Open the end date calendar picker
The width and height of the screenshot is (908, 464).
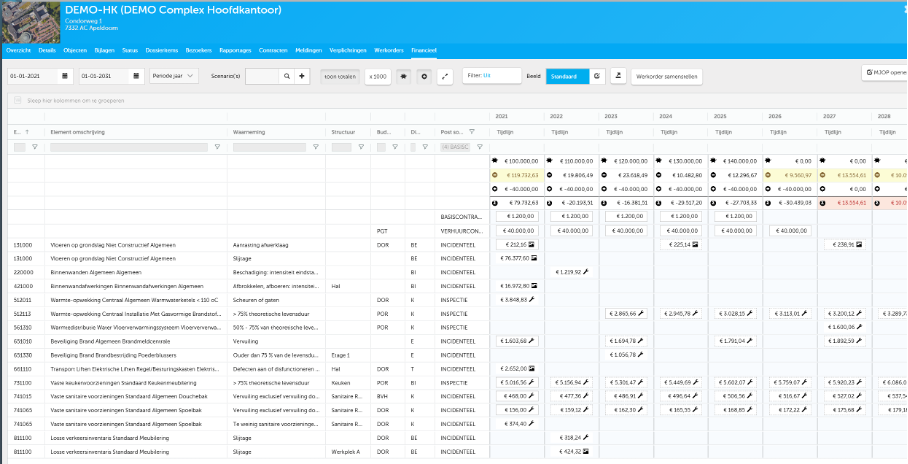point(136,76)
